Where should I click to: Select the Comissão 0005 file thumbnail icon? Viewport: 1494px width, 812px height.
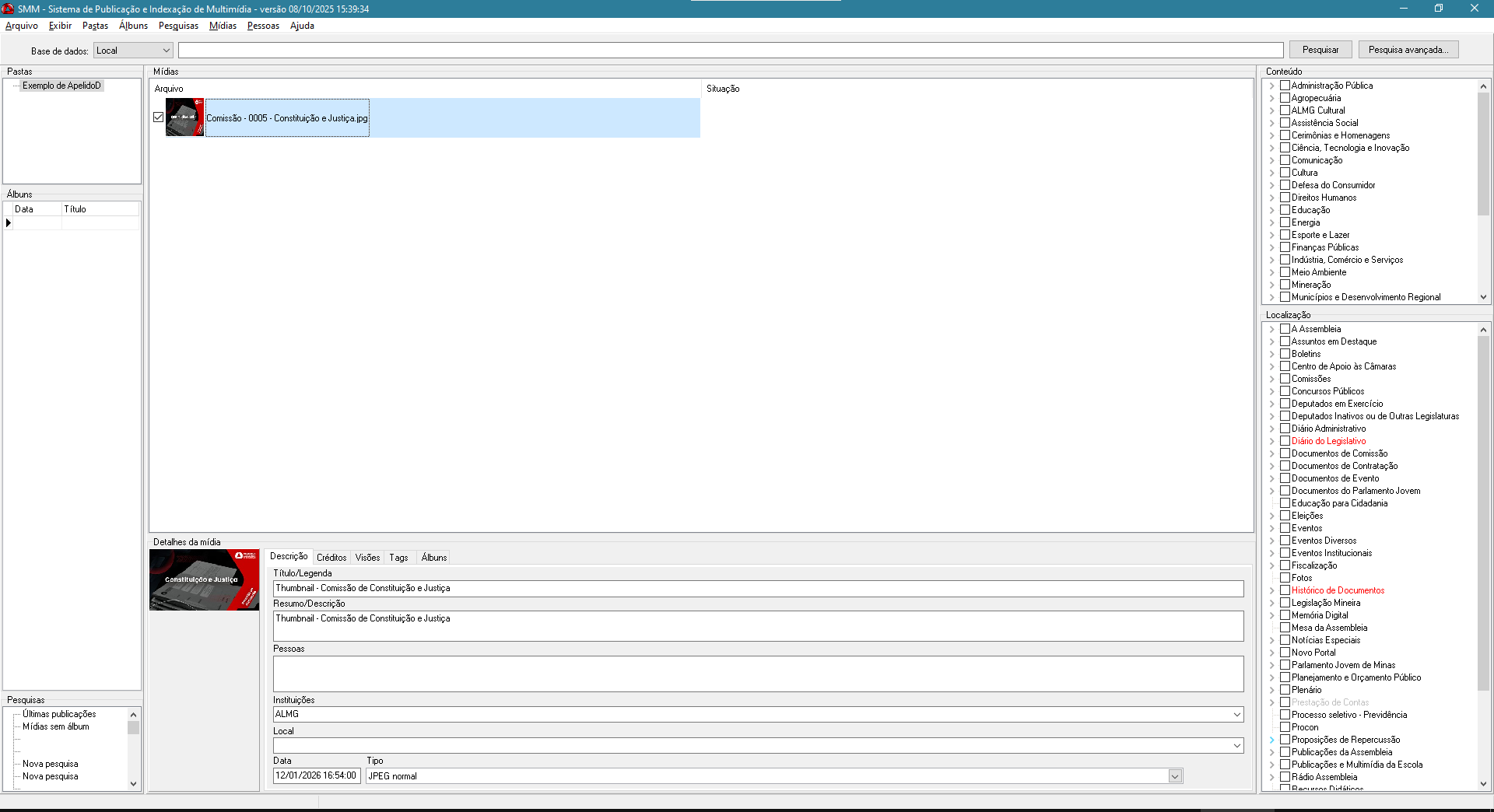[184, 117]
